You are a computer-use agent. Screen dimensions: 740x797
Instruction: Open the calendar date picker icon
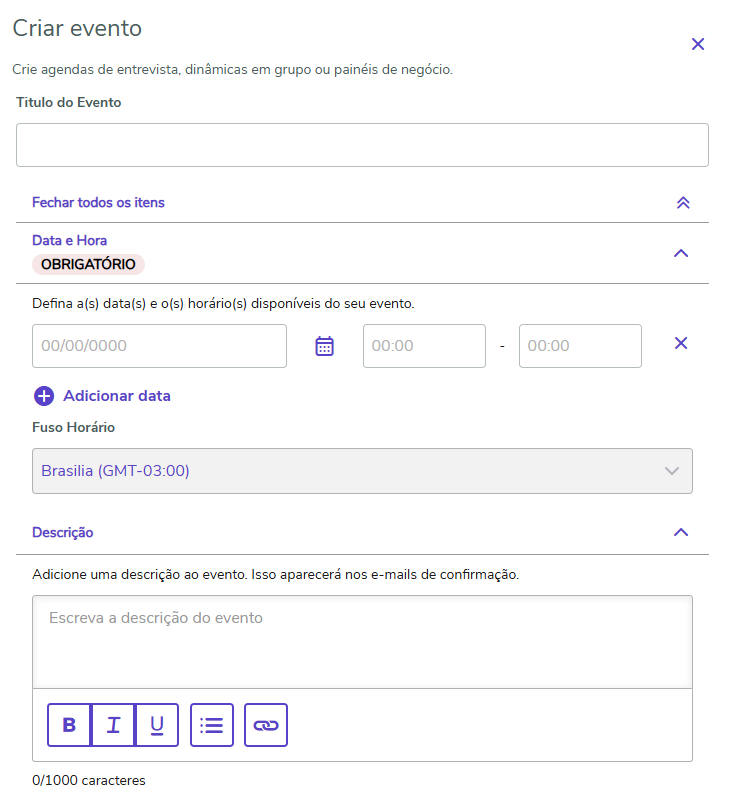point(324,346)
